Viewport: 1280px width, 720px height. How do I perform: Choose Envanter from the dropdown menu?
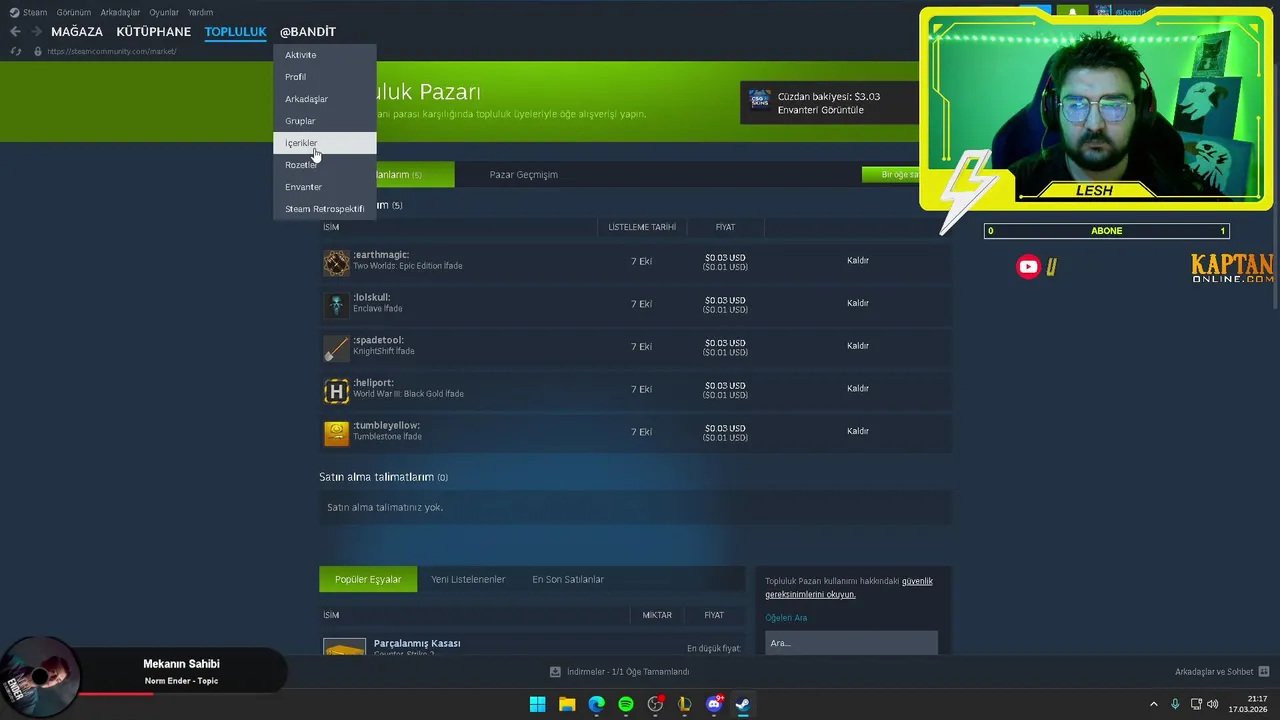[x=325, y=187]
